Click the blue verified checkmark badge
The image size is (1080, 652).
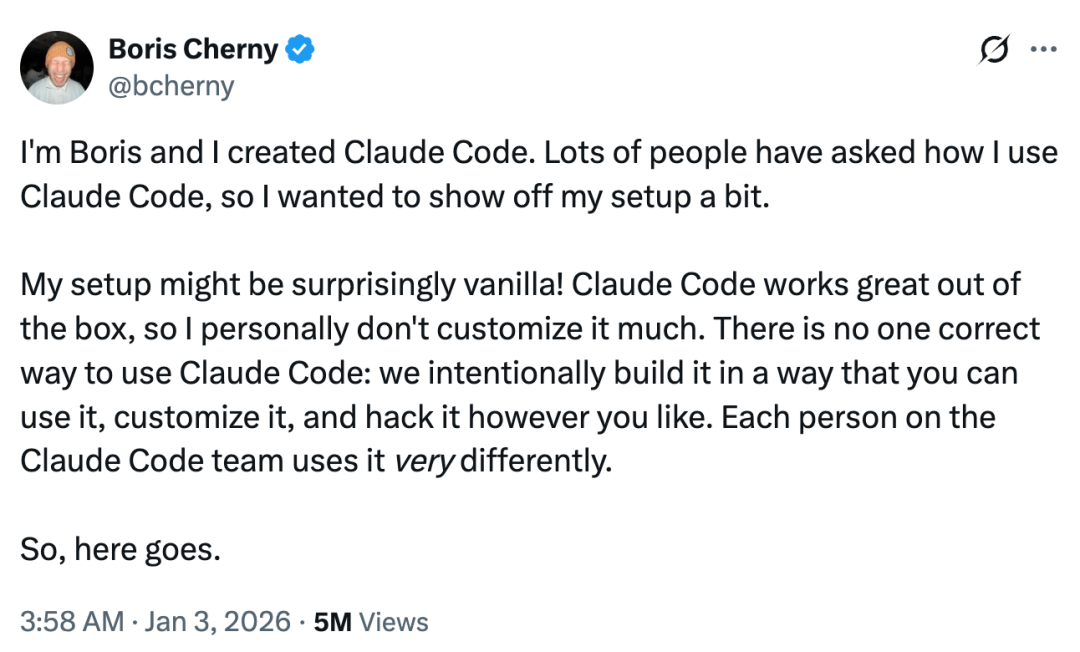point(300,50)
